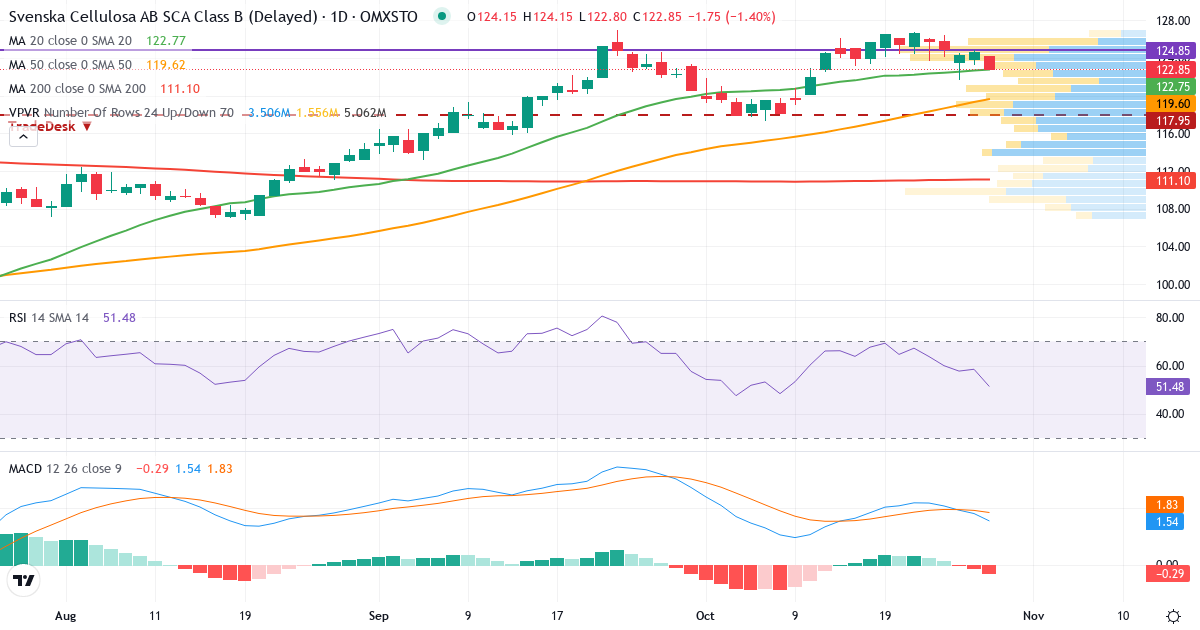Click the 17 date label on time axis
The height and width of the screenshot is (630, 1200).
click(x=557, y=616)
